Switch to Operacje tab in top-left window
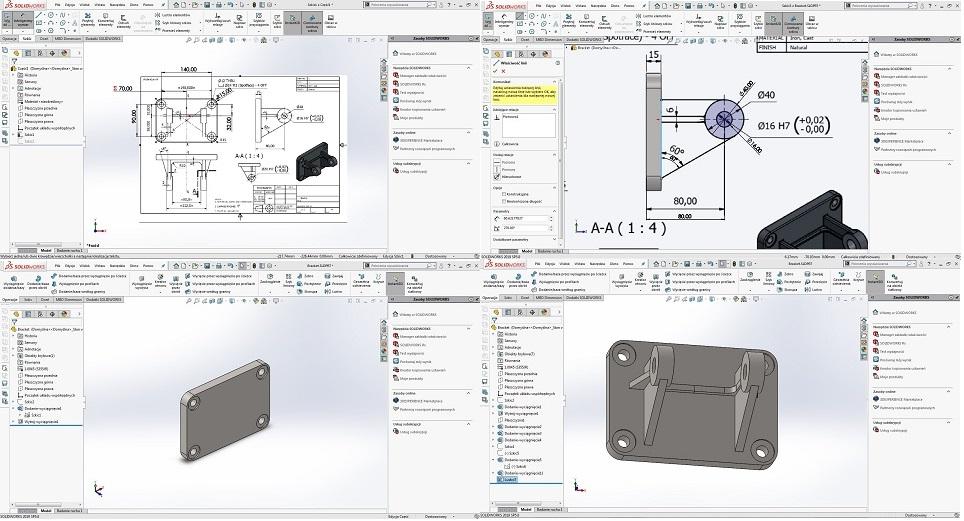This screenshot has height=521, width=964. (x=9, y=39)
